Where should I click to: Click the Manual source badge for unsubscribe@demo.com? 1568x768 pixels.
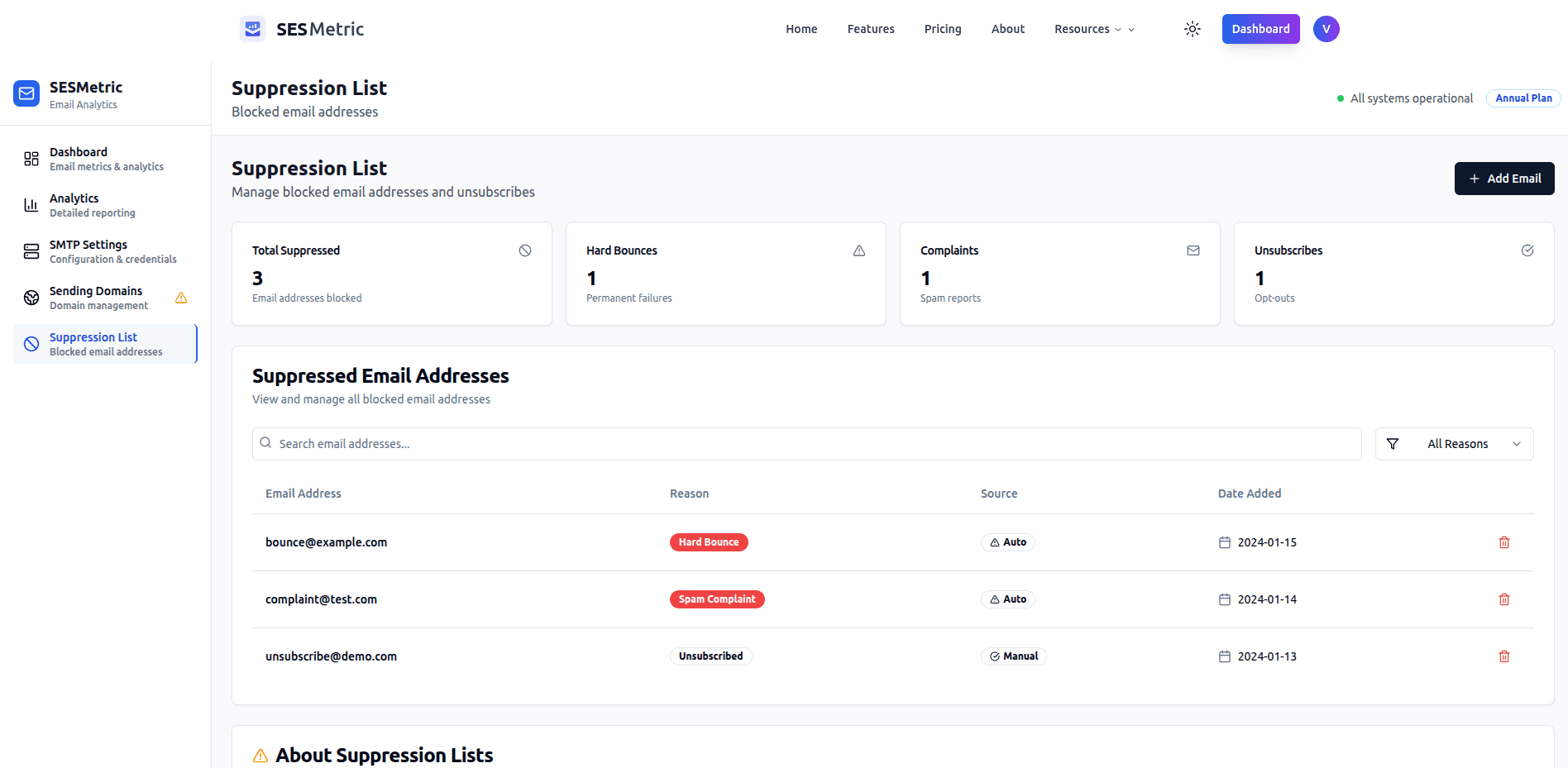point(1013,656)
